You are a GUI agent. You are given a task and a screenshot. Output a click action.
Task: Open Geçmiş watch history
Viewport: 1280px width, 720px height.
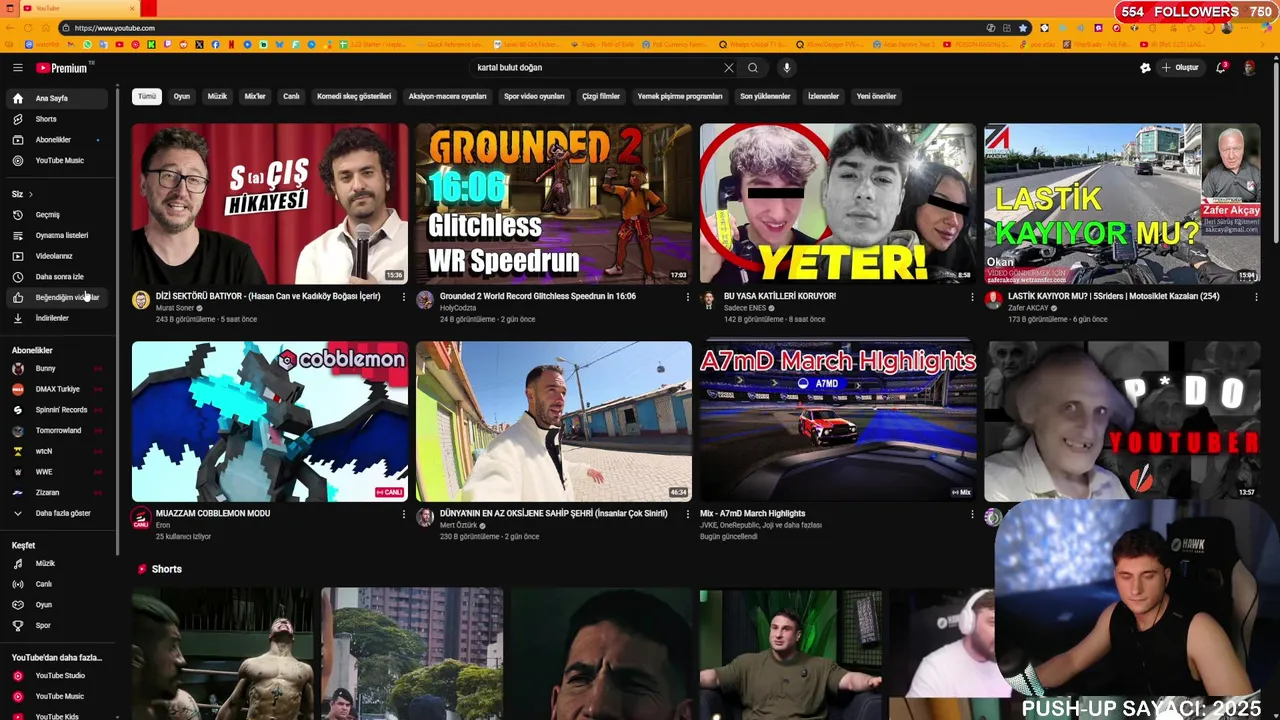pyautogui.click(x=58, y=214)
